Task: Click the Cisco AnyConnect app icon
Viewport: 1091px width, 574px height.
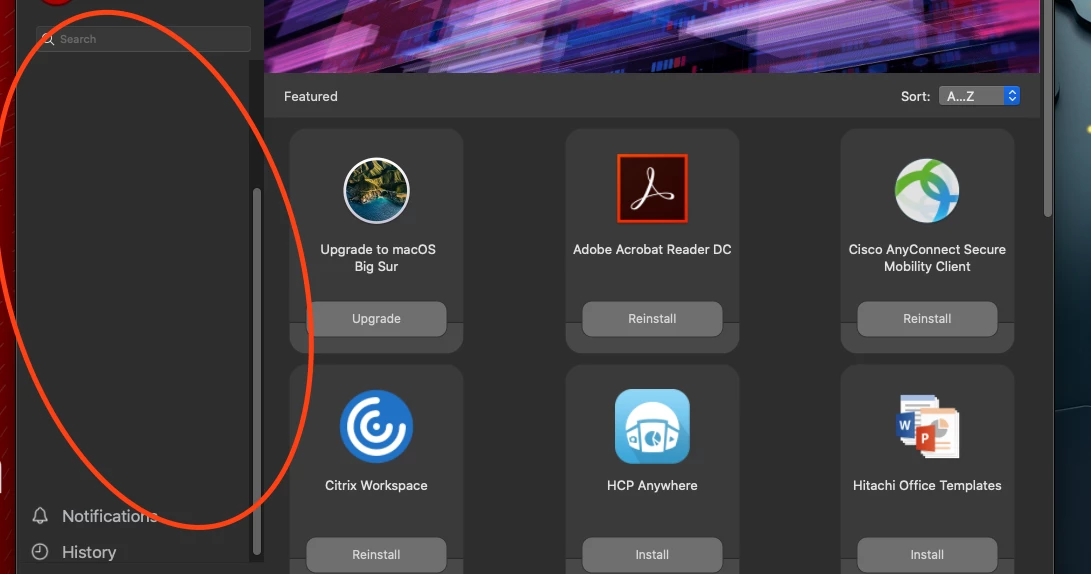Action: click(927, 191)
